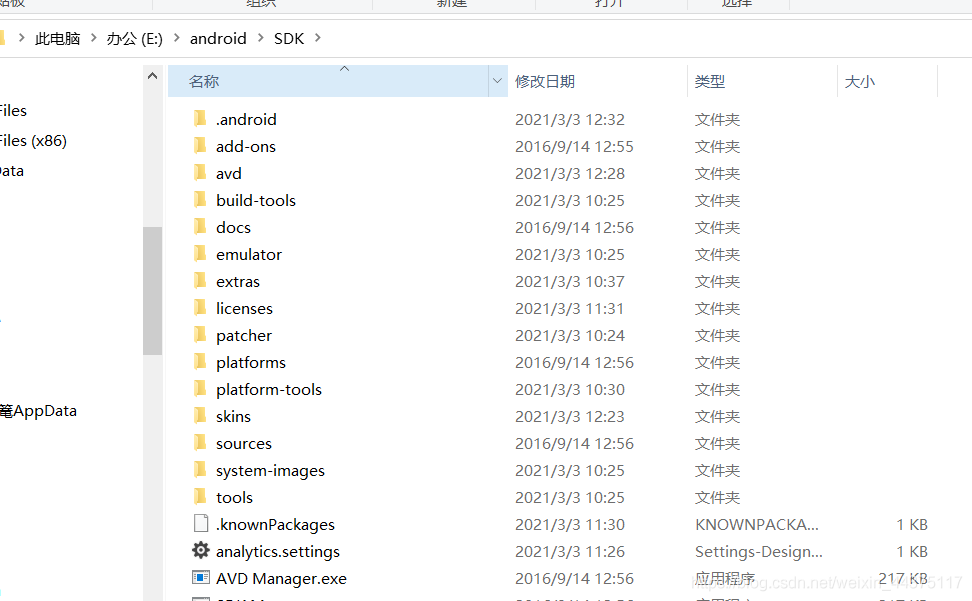Click date 2021/3/3 11:31 of licenses
The width and height of the screenshot is (972, 601).
pos(569,308)
